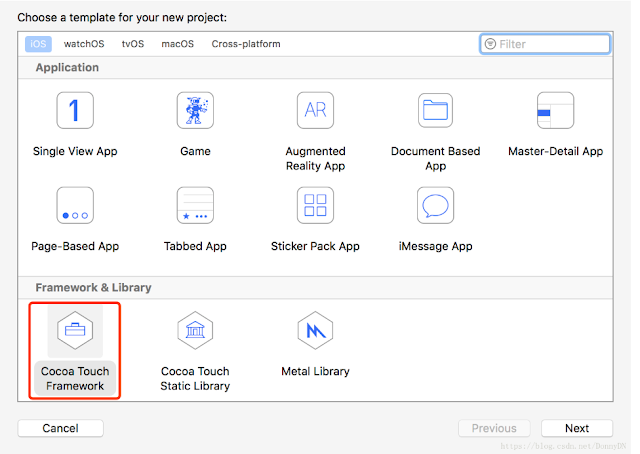640x454 pixels.
Task: Click the Sticker Pack App label
Action: (316, 246)
